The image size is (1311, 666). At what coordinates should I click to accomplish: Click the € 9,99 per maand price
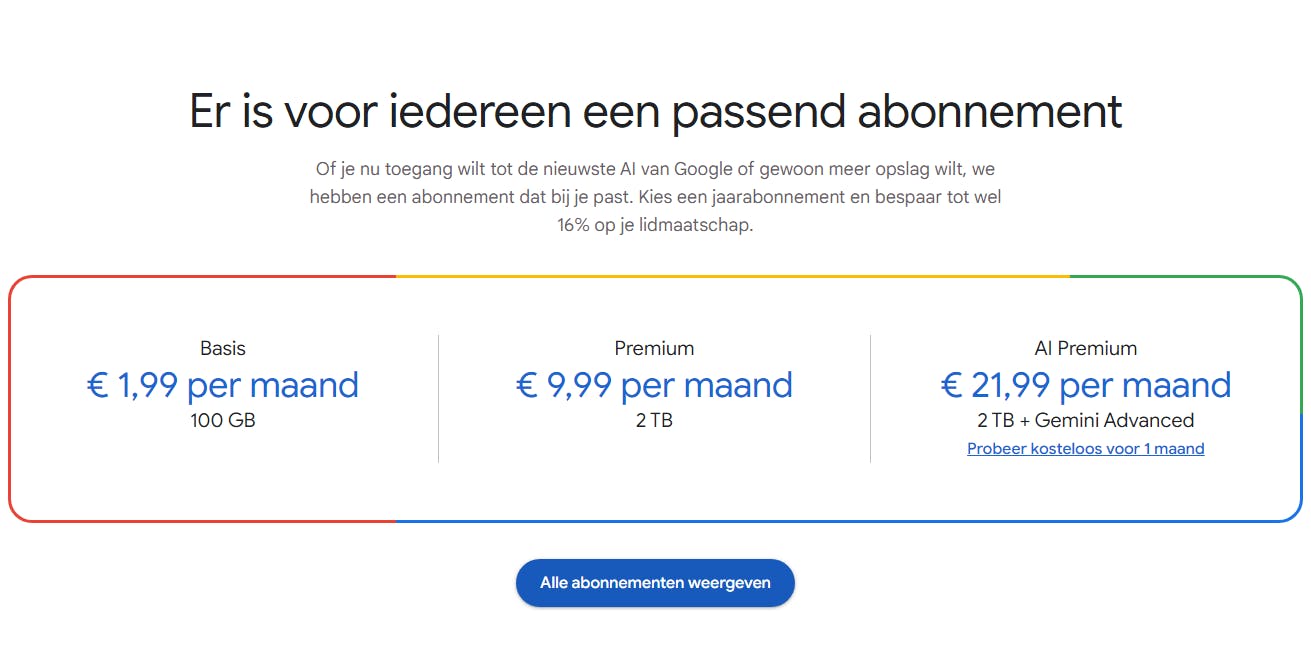tap(654, 385)
